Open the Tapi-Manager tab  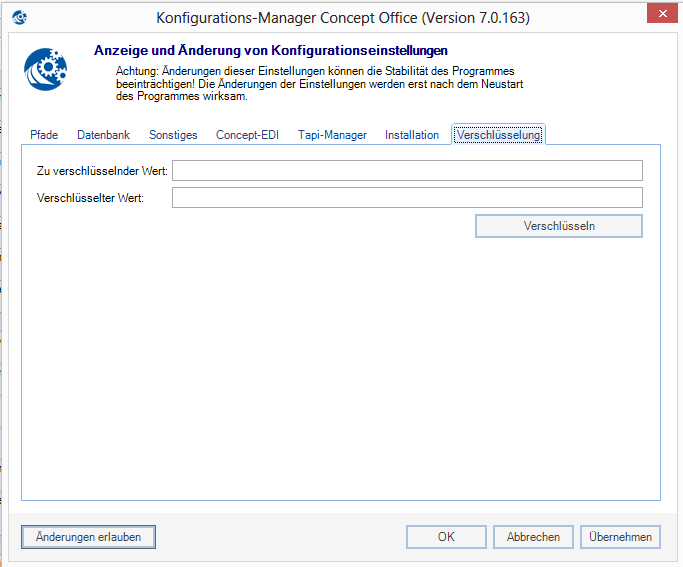tap(332, 135)
